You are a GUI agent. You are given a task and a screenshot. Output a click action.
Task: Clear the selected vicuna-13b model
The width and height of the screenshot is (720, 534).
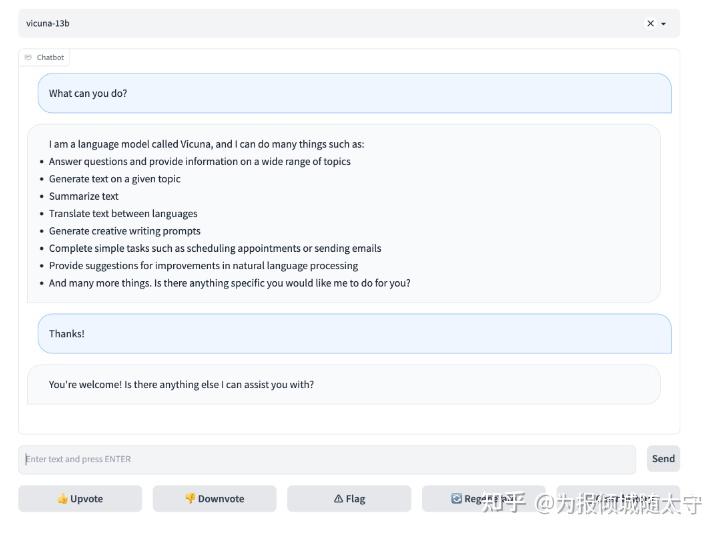[650, 24]
